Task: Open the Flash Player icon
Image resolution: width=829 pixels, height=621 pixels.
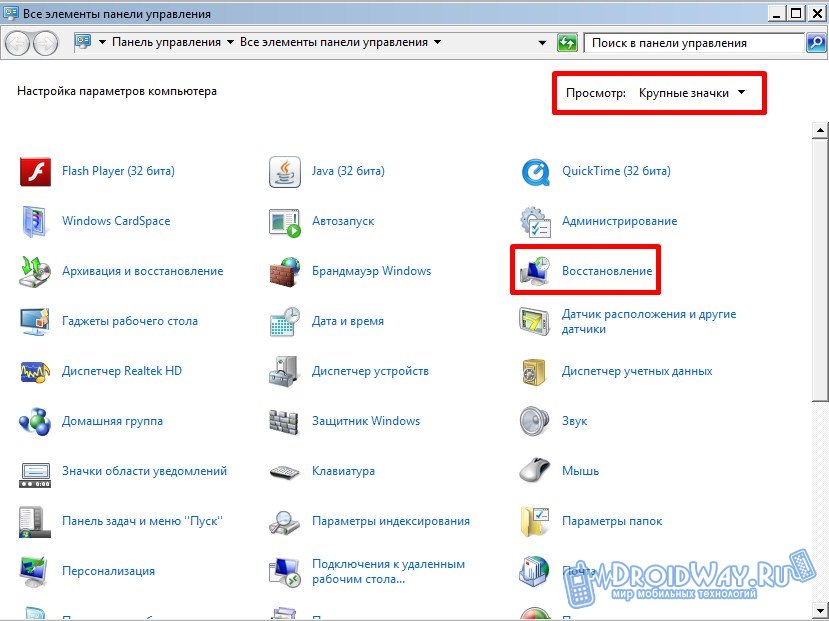Action: coord(35,171)
